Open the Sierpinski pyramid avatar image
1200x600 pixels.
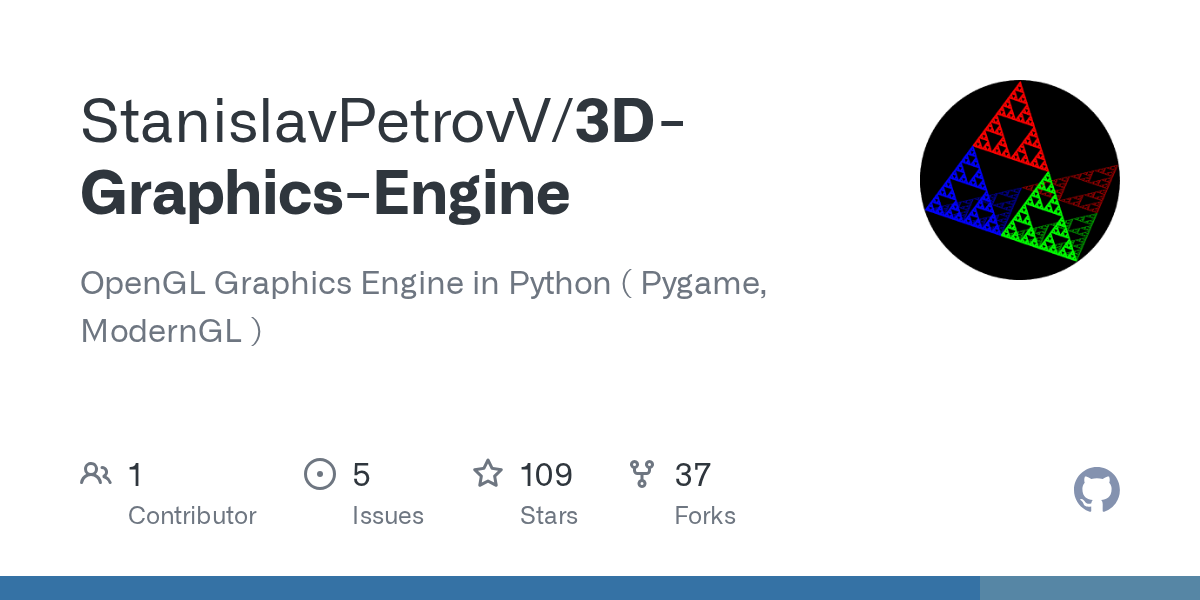click(1020, 180)
